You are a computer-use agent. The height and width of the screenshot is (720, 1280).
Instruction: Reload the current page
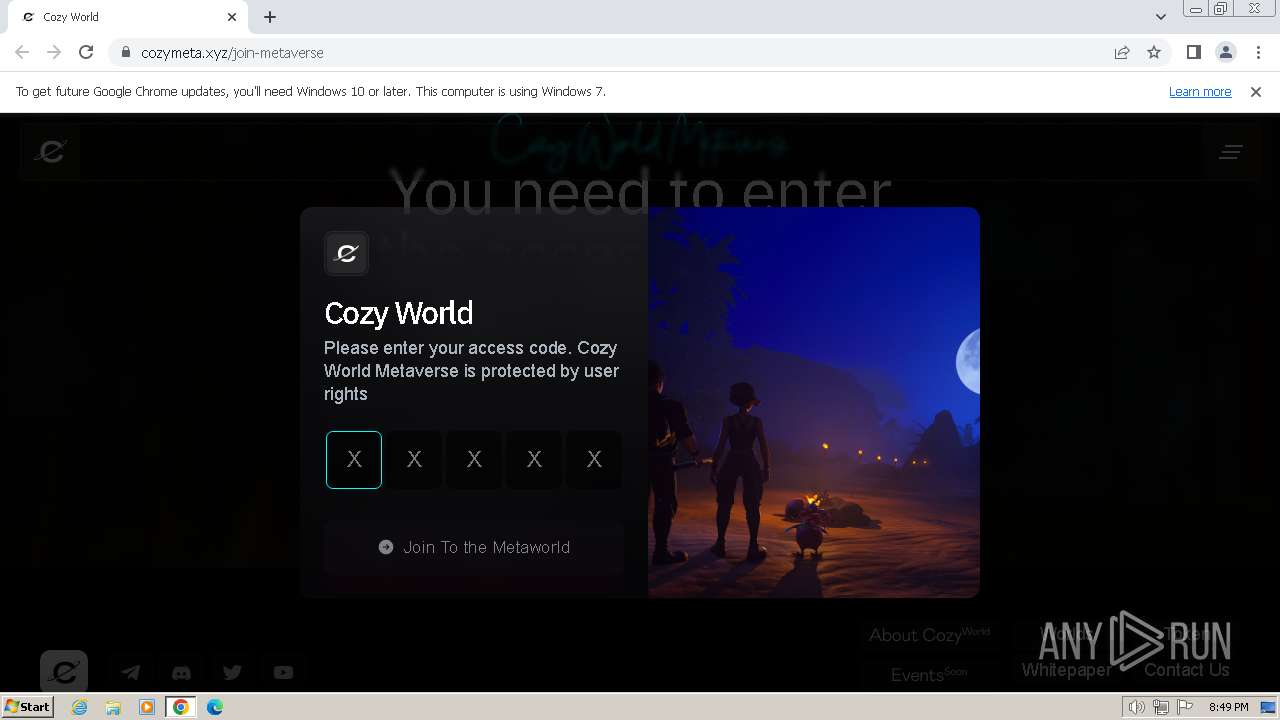coord(86,52)
